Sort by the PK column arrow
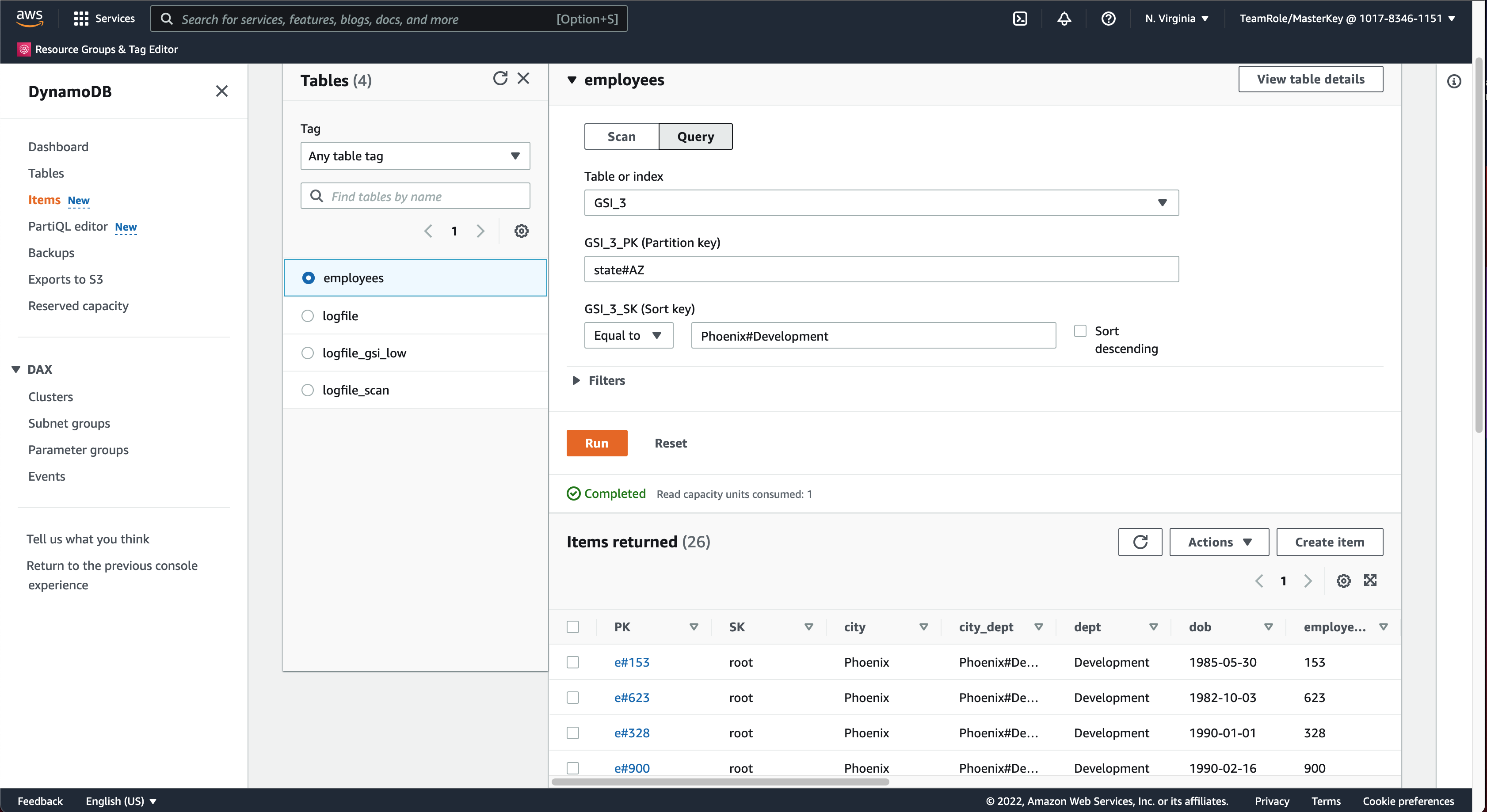Image resolution: width=1487 pixels, height=812 pixels. (x=694, y=627)
